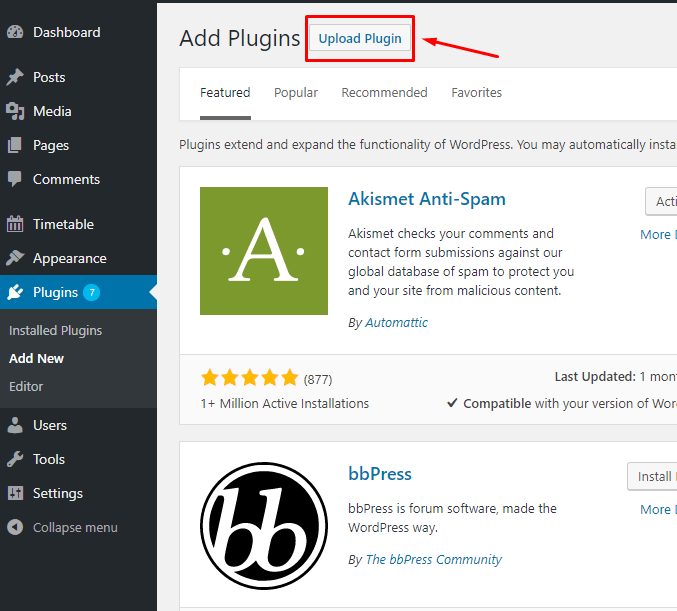Click the Appearance paintbrush icon

click(x=15, y=258)
